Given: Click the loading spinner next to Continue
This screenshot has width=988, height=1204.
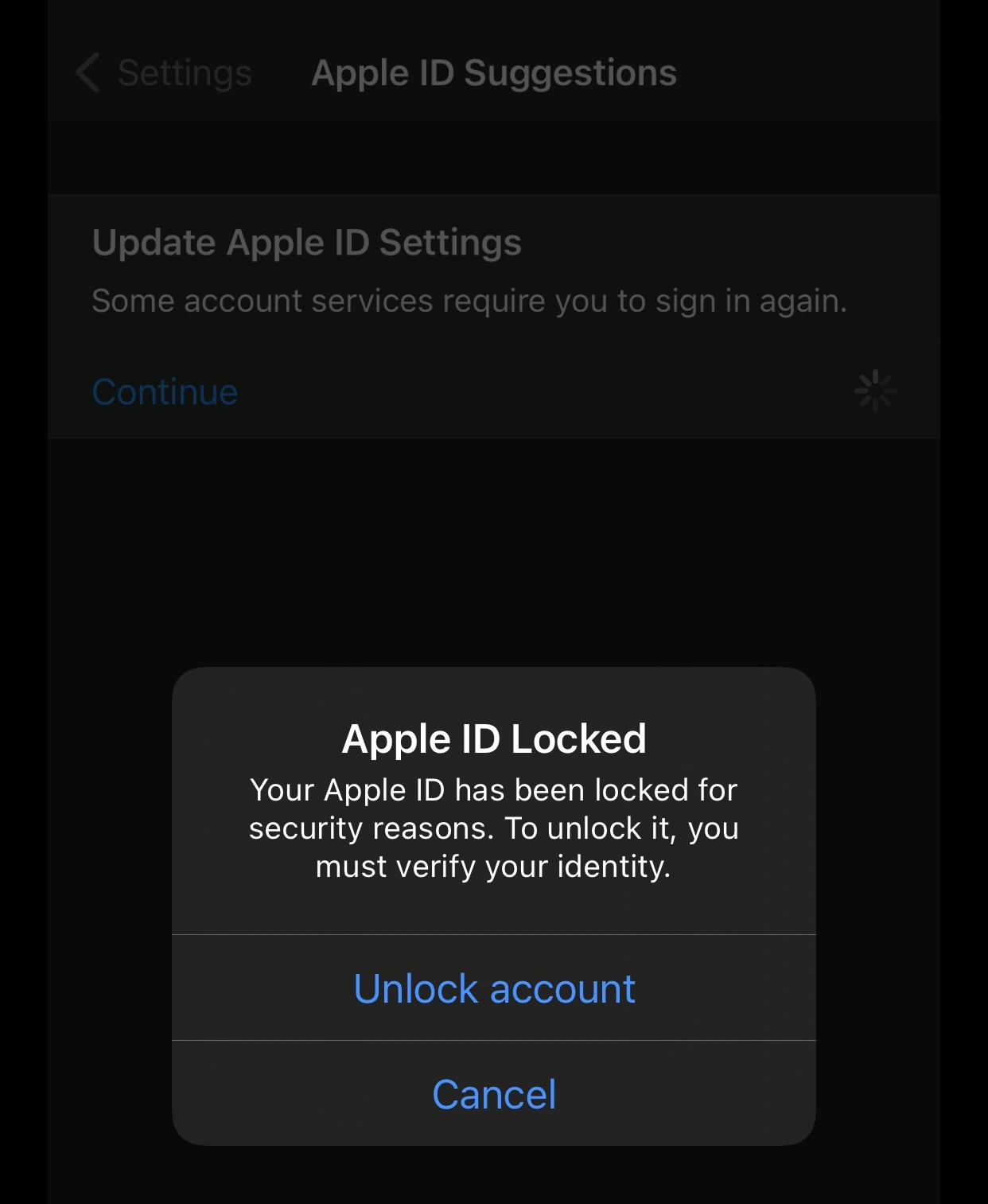Looking at the screenshot, I should (875, 391).
